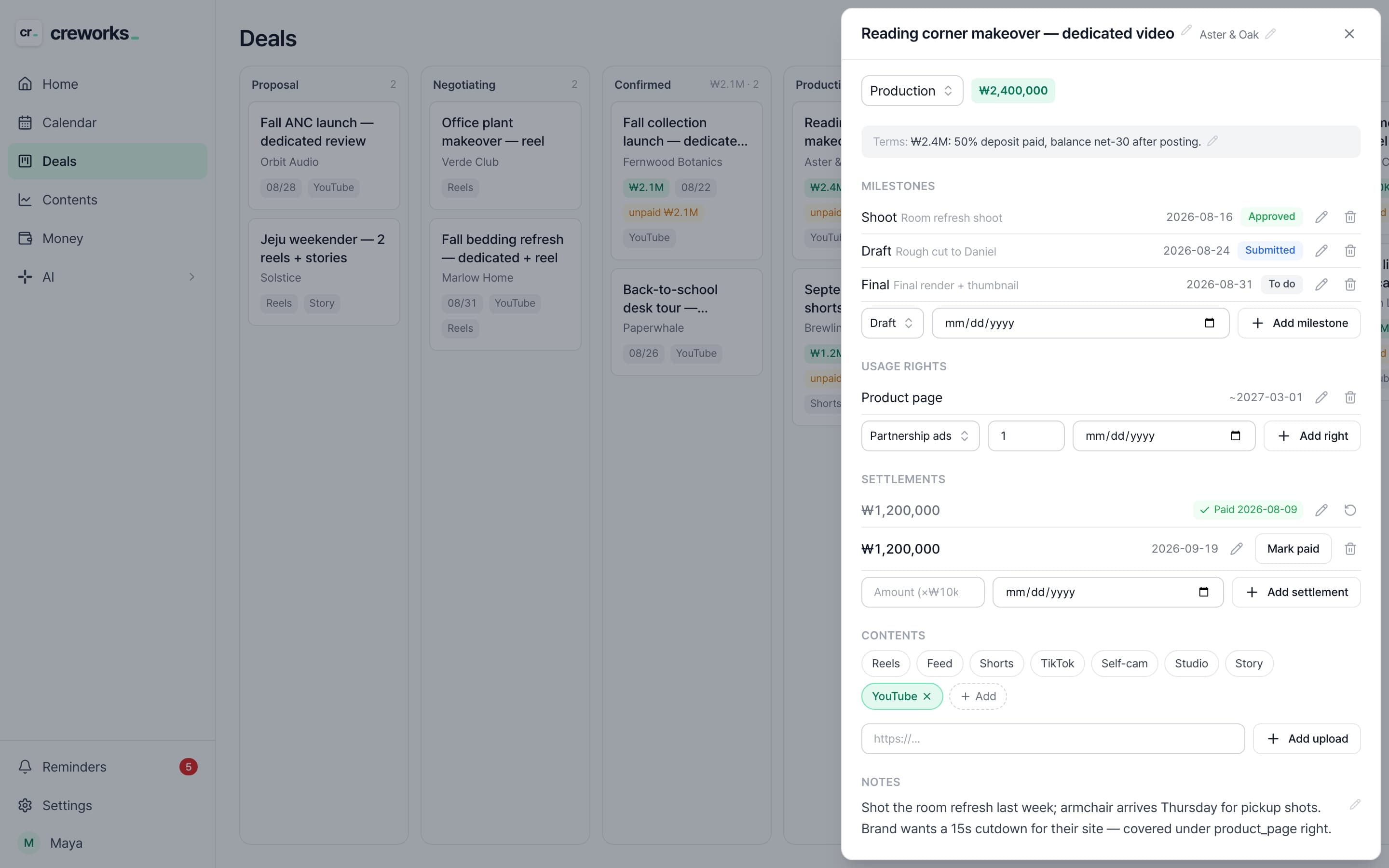Edit the paid ₩1,200,000 settlement
Screen dimensions: 1389x868
(x=1321, y=510)
